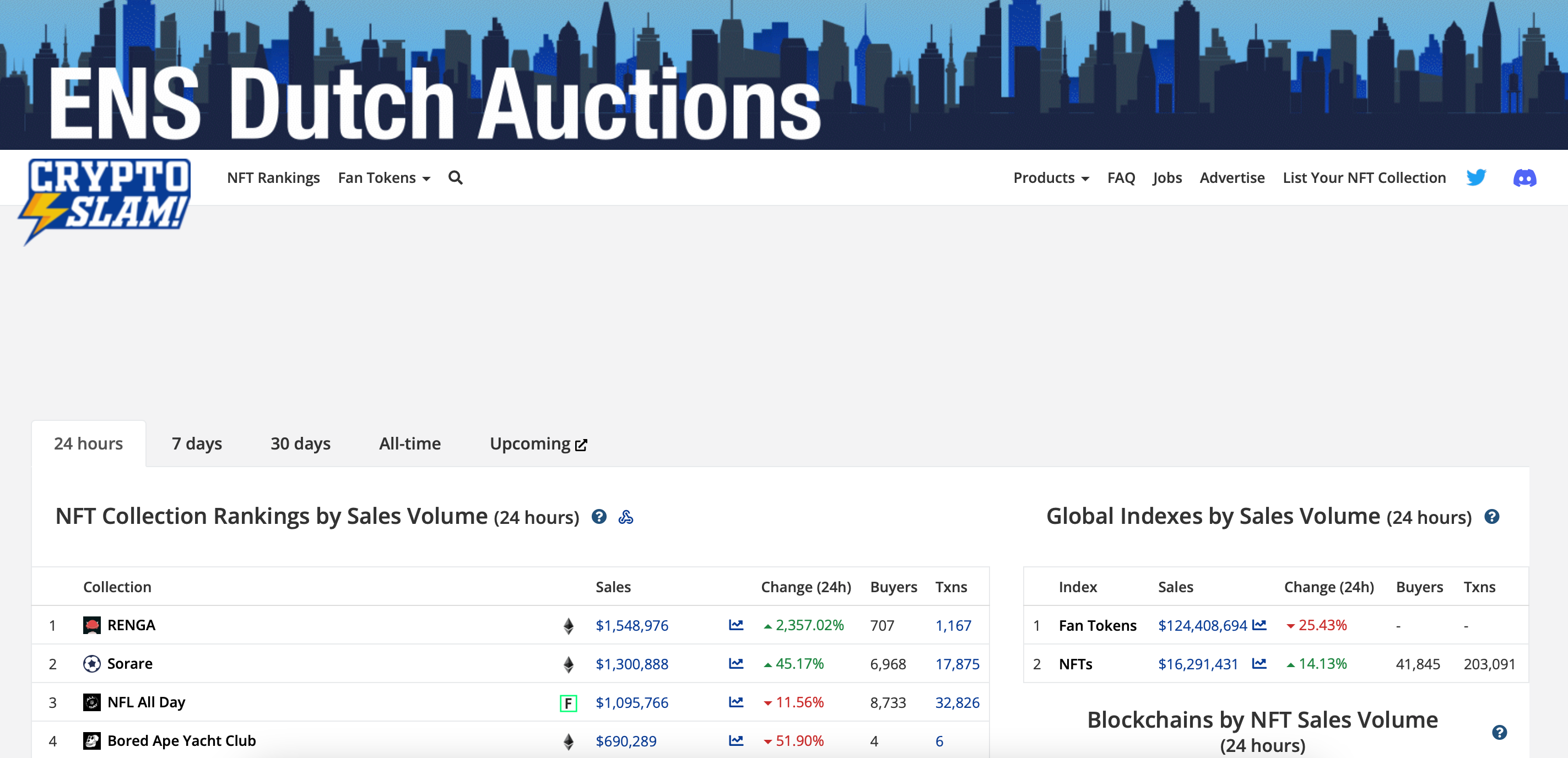Screen dimensions: 1568x758
Task: Click NFL All Day collection thumbnail
Action: pos(92,702)
